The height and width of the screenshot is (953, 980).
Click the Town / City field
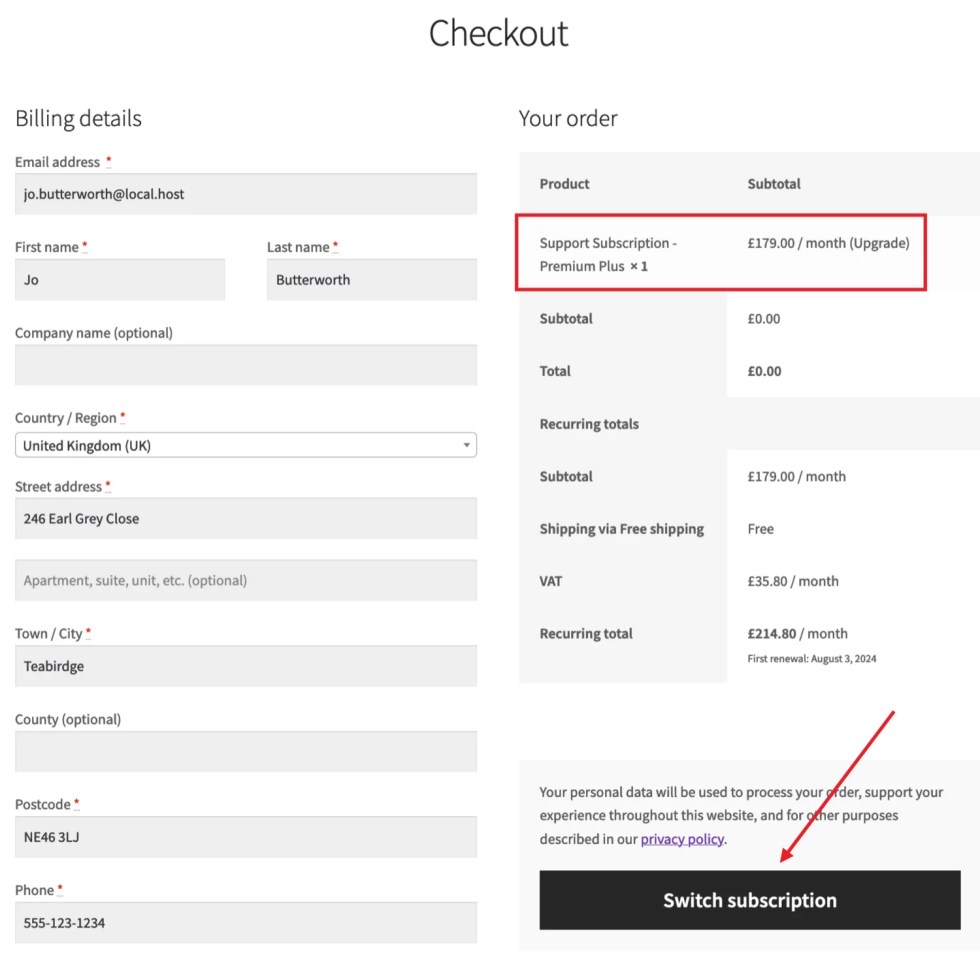[x=245, y=666]
